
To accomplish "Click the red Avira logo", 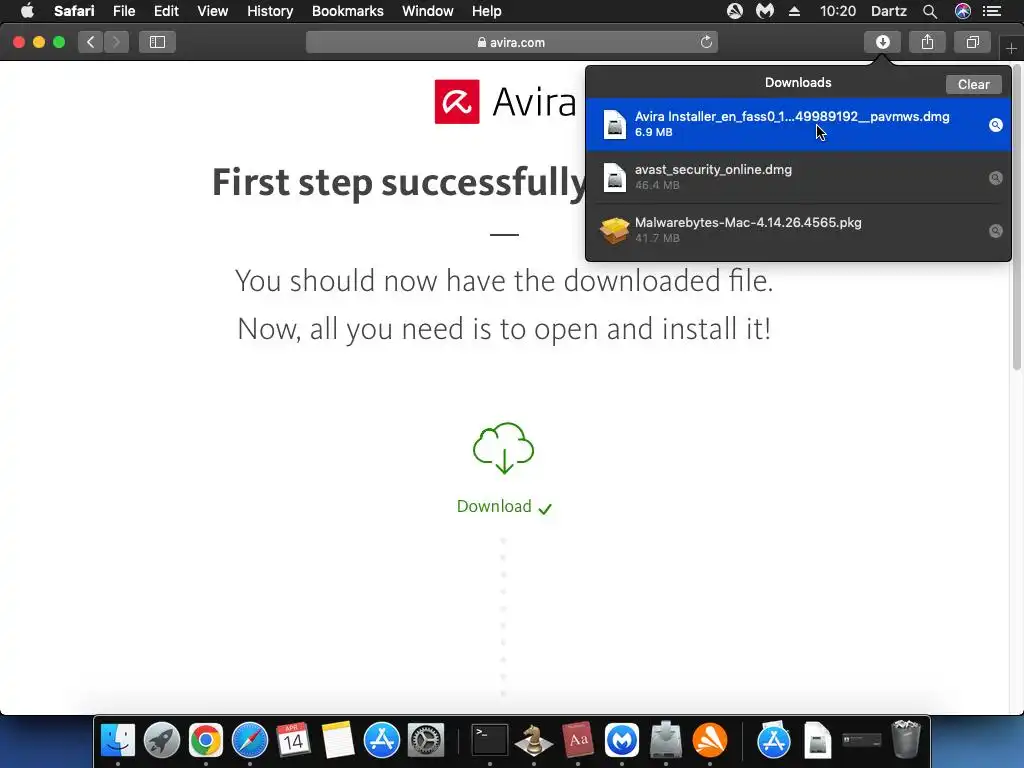I will (457, 101).
